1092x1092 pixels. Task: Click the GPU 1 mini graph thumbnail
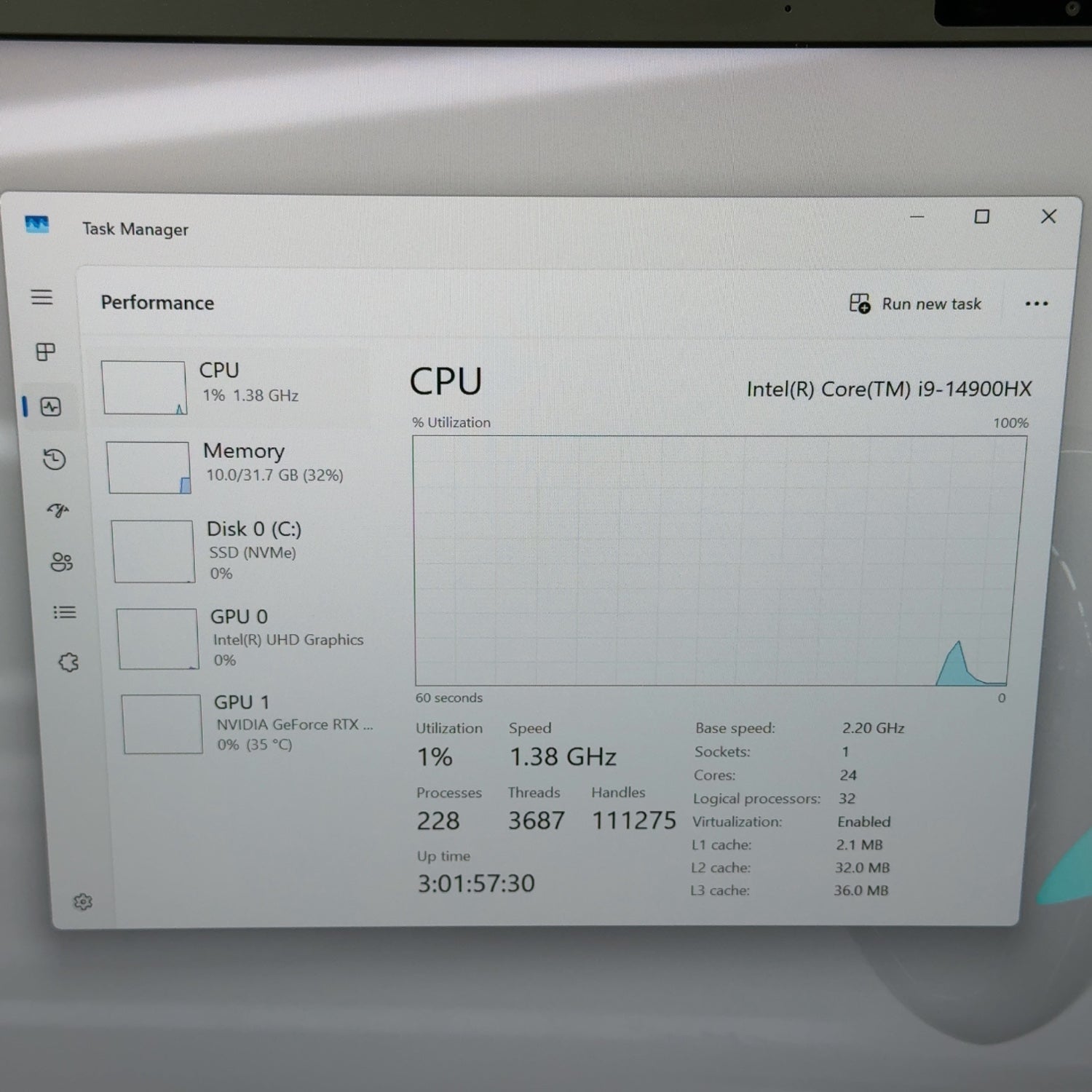point(162,724)
